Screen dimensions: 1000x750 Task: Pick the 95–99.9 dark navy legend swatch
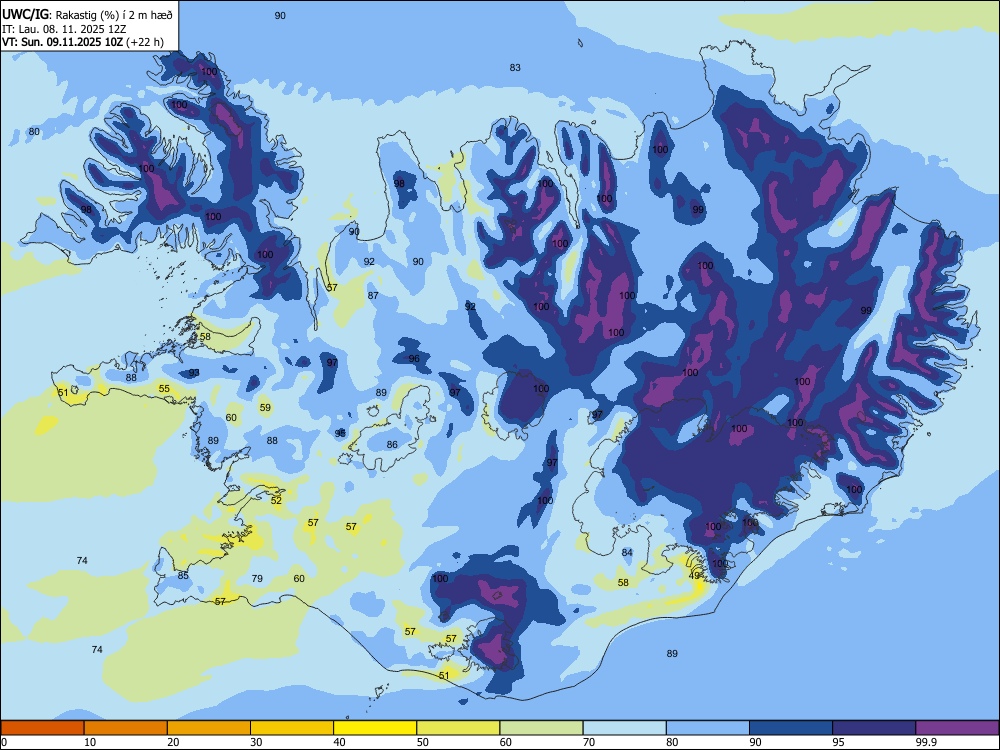[x=874, y=728]
